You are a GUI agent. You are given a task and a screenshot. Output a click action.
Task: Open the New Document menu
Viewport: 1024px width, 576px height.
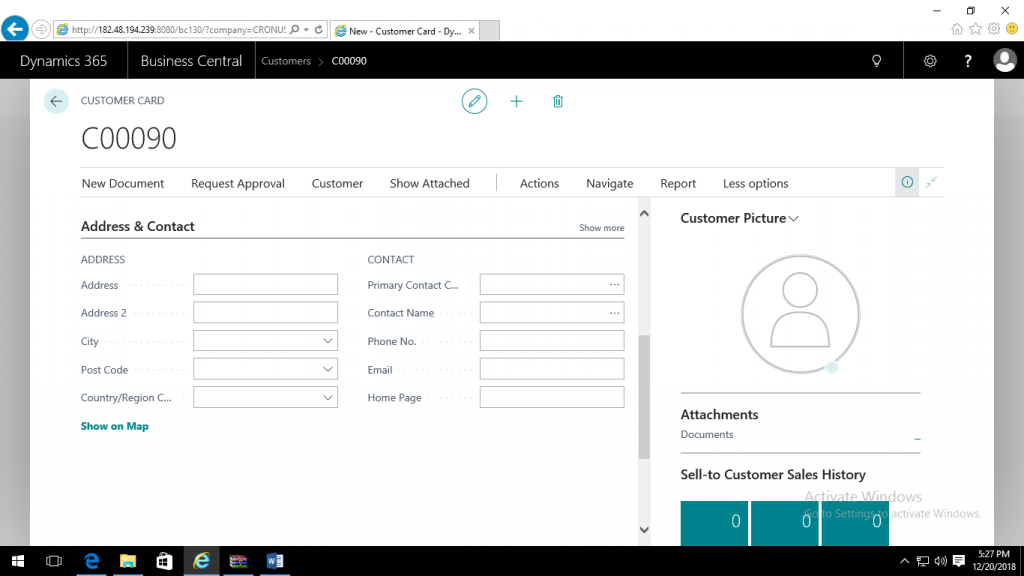[123, 184]
